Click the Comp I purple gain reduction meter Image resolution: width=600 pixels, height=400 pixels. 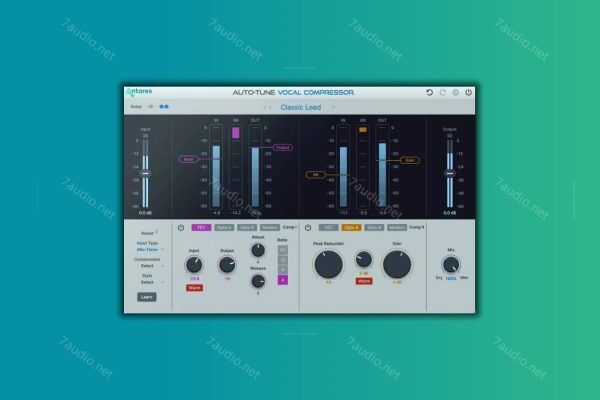pos(236,133)
